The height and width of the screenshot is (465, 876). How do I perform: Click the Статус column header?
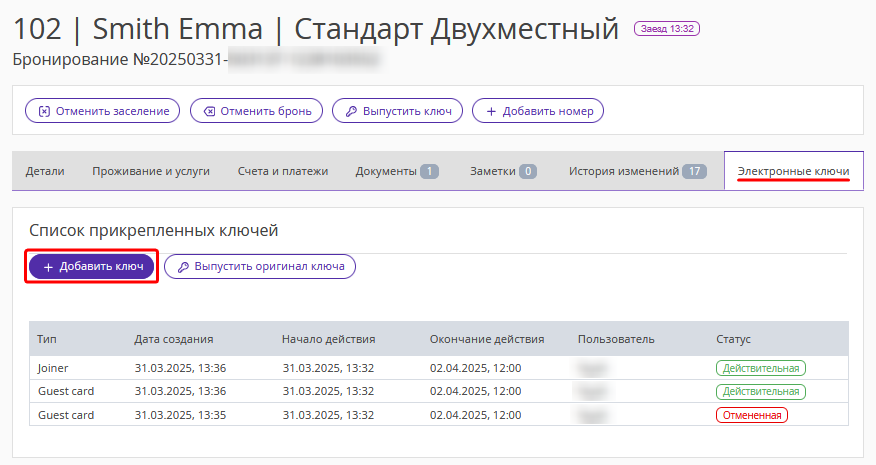[x=733, y=339]
